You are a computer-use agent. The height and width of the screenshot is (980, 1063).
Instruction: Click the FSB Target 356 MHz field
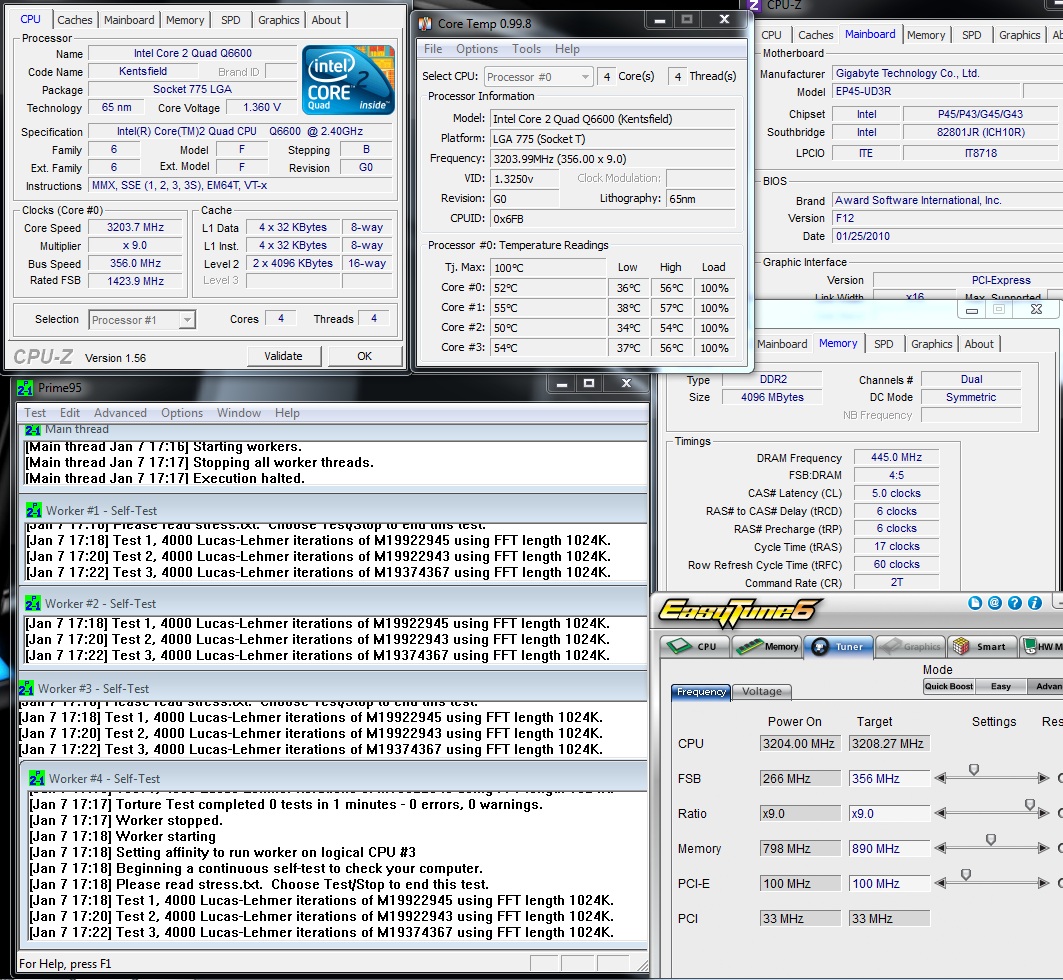coord(889,778)
